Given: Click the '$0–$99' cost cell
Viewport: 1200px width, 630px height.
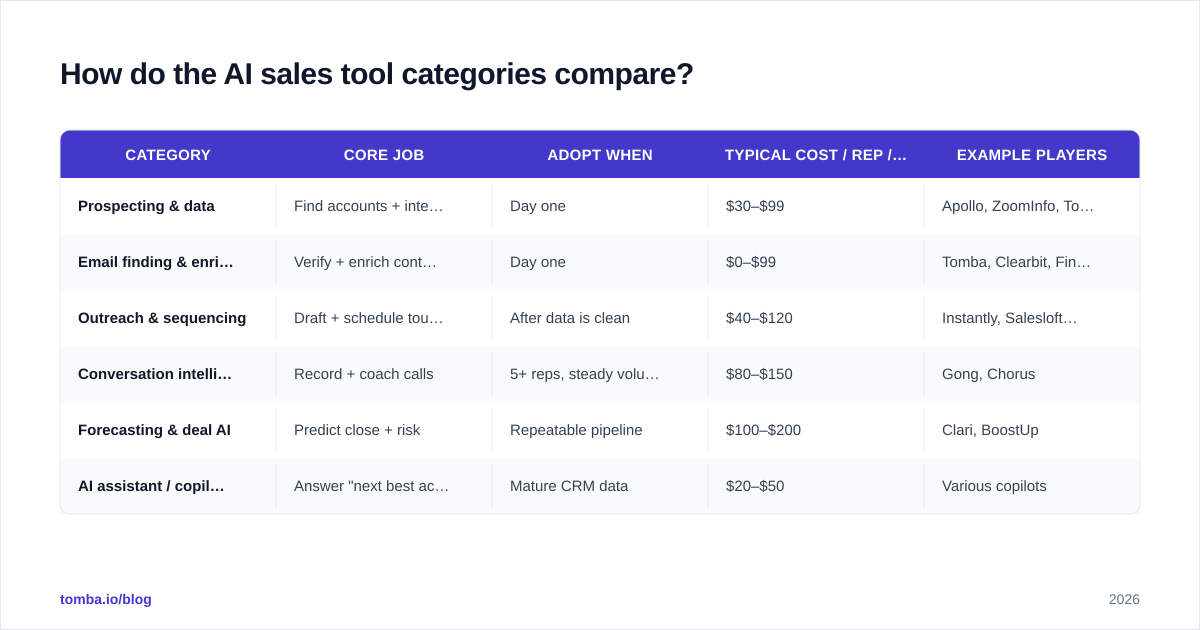Looking at the screenshot, I should pyautogui.click(x=816, y=262).
